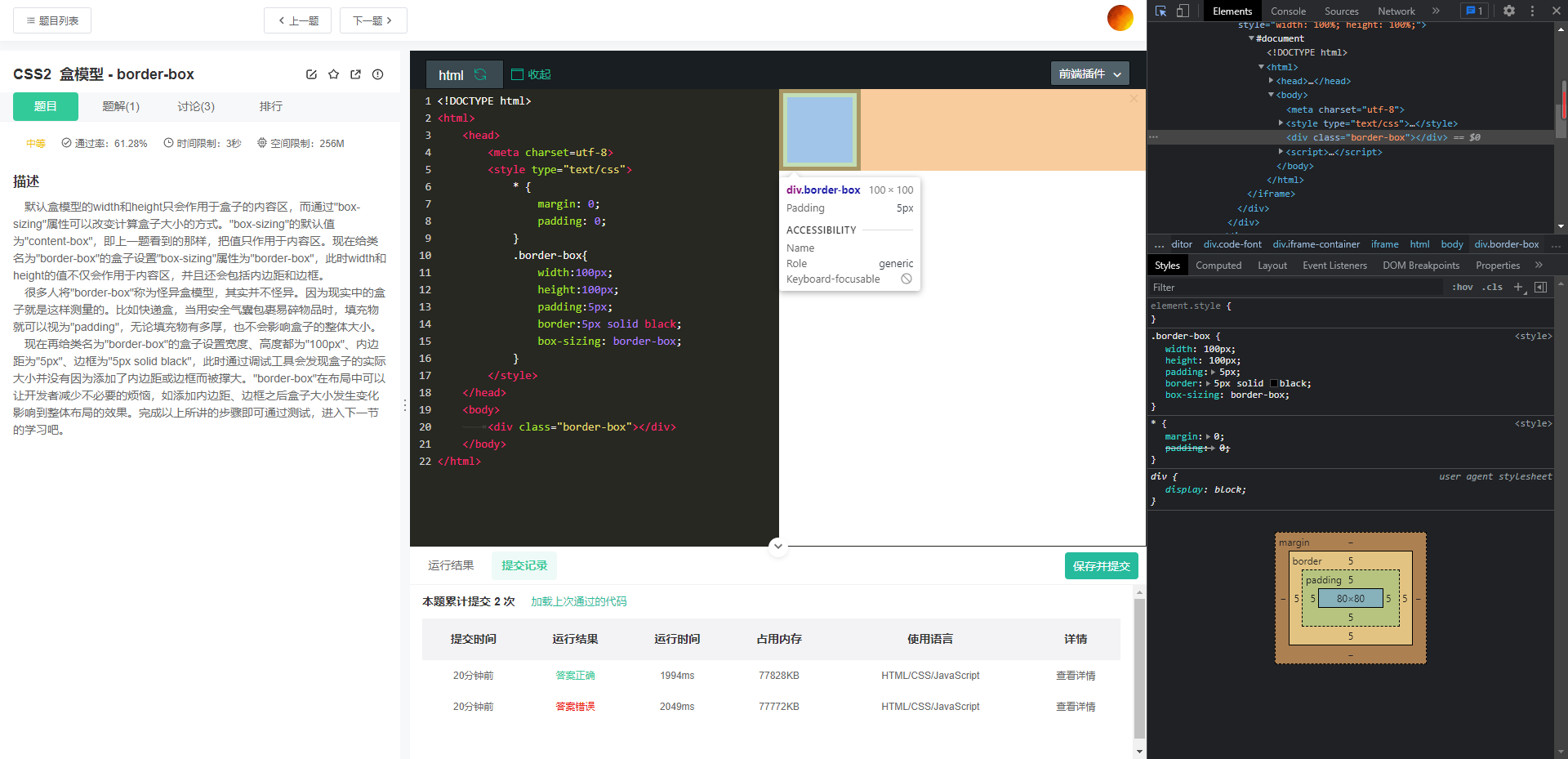Open the Computed styles tab
Viewport: 1568px width, 759px height.
1218,266
